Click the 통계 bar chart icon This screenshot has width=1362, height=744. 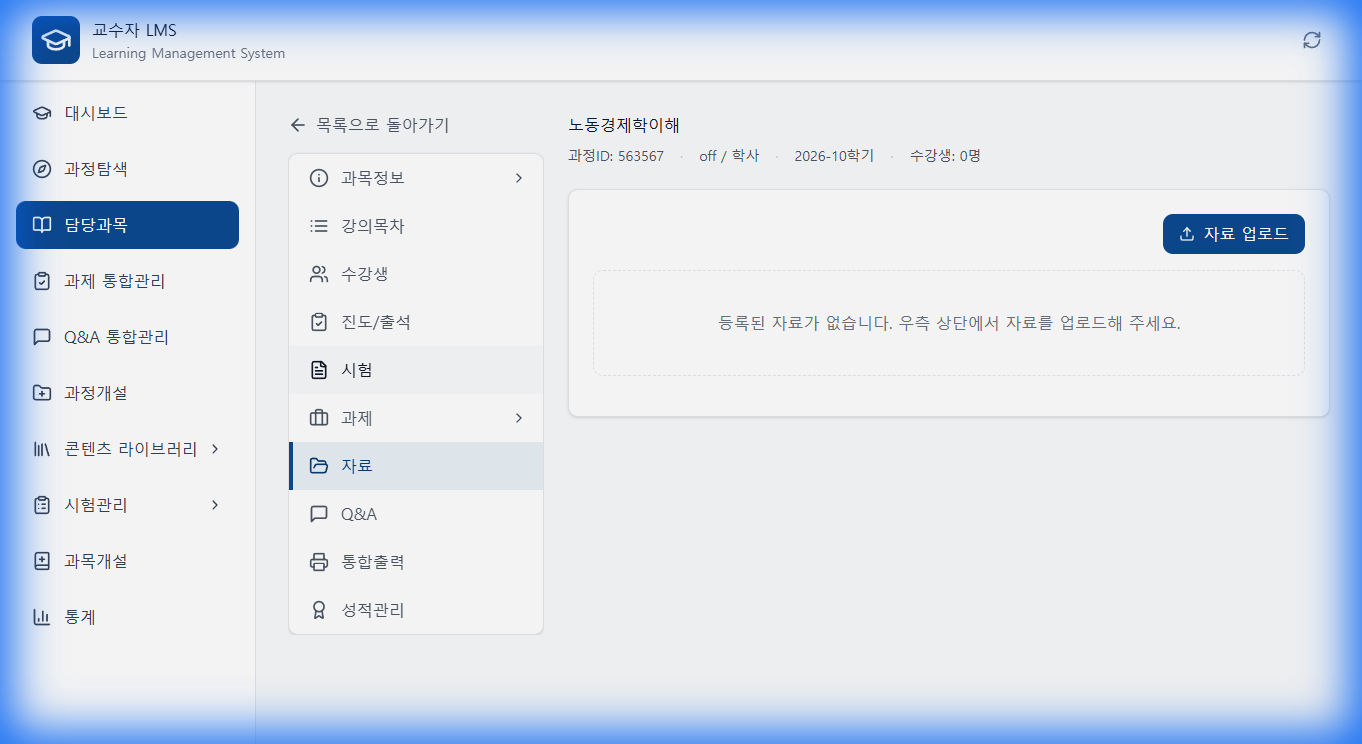click(x=40, y=617)
